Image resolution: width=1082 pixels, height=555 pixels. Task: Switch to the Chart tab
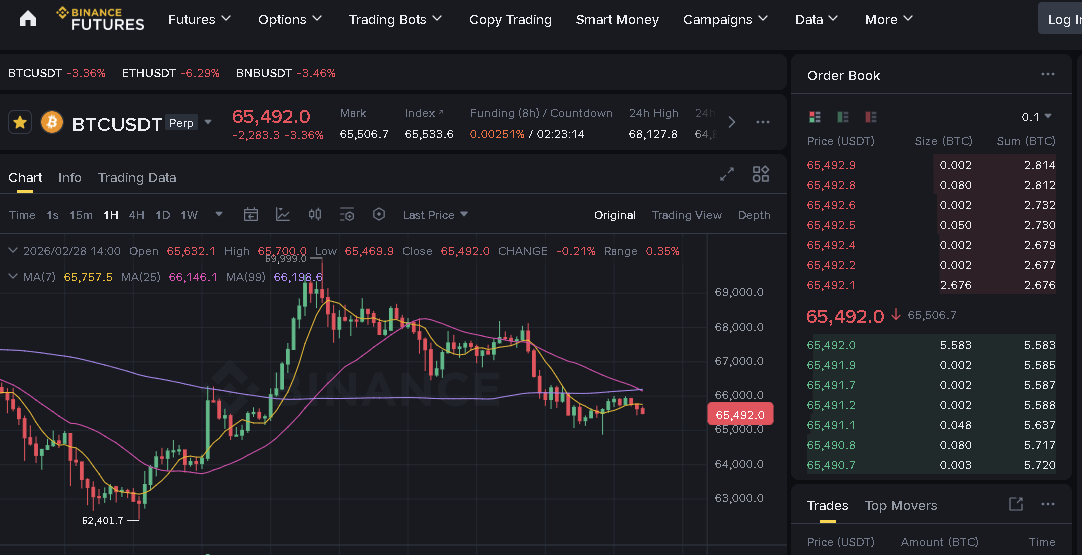tap(25, 177)
